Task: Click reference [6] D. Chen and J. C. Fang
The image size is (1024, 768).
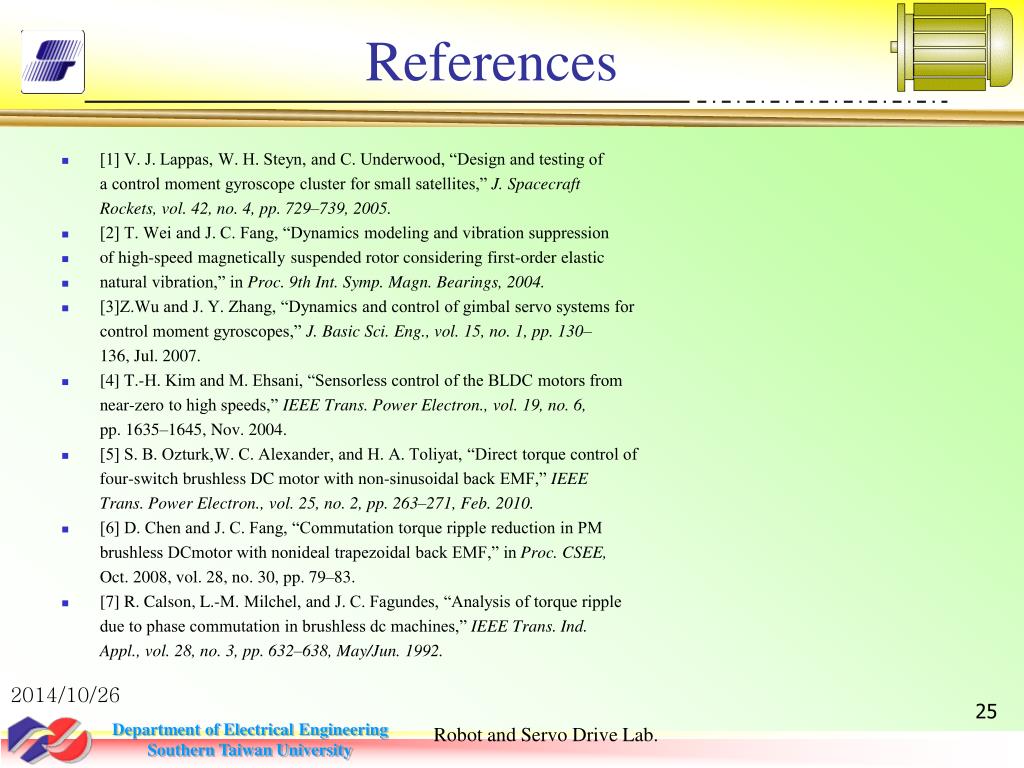Action: (x=351, y=528)
